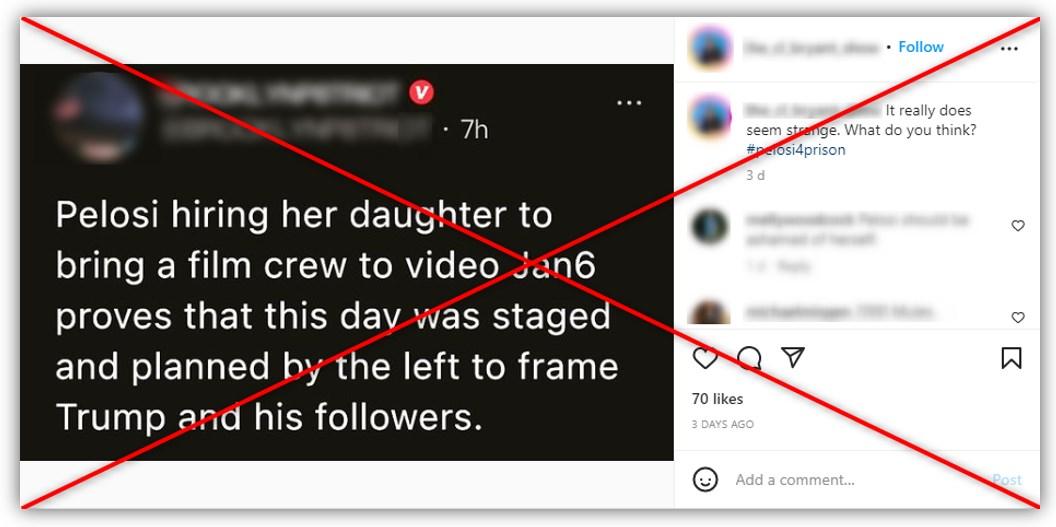Follow this account
This screenshot has height=527, width=1056.
tap(921, 47)
